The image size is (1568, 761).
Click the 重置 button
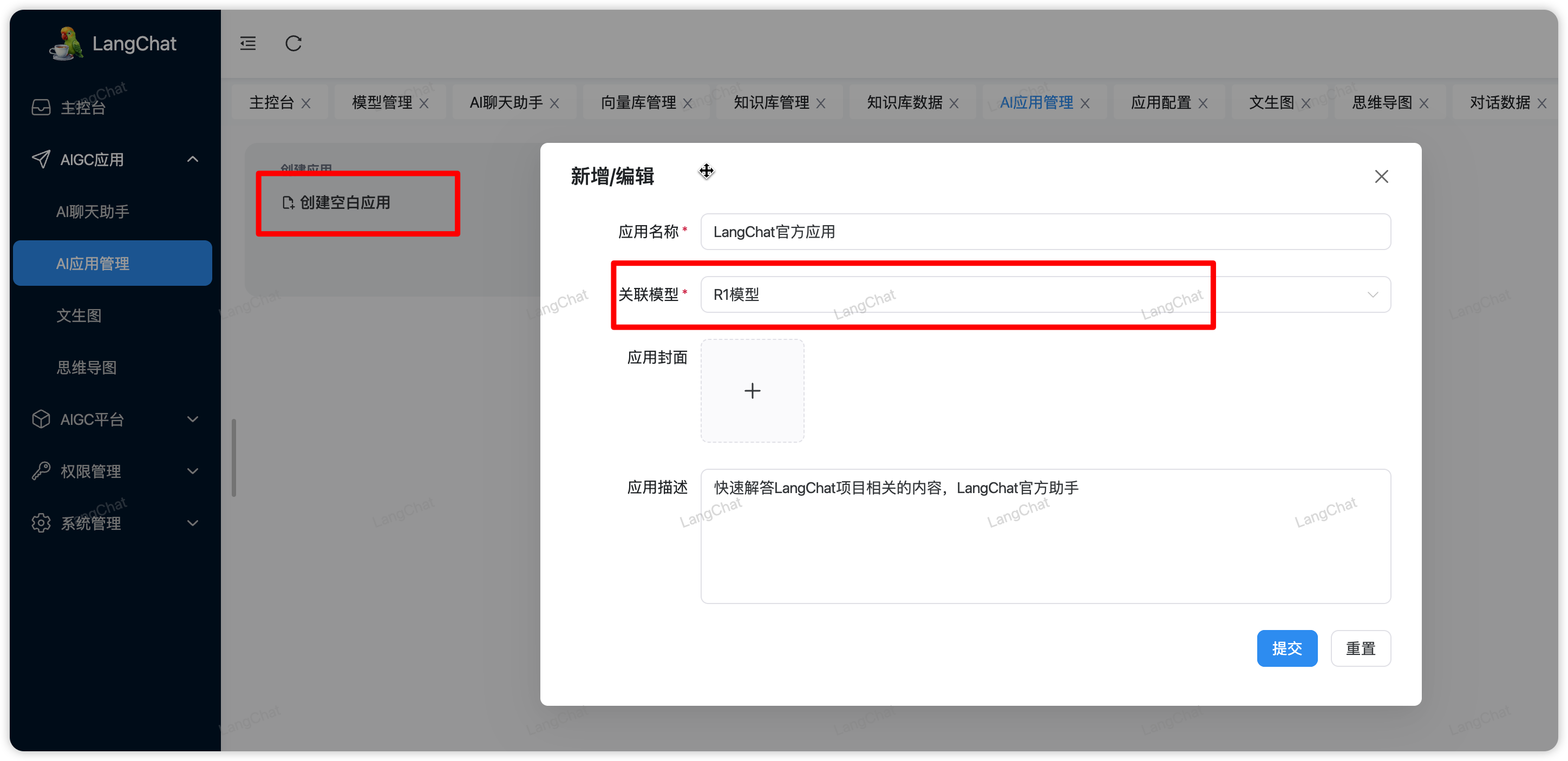click(1361, 648)
